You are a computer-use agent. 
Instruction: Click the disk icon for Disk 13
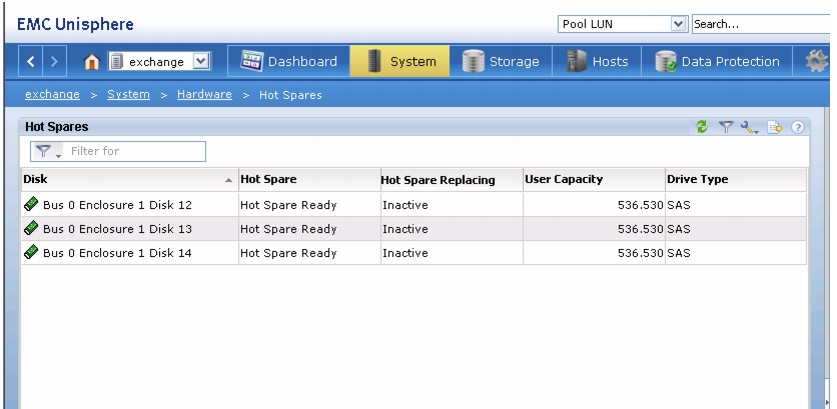coord(31,228)
